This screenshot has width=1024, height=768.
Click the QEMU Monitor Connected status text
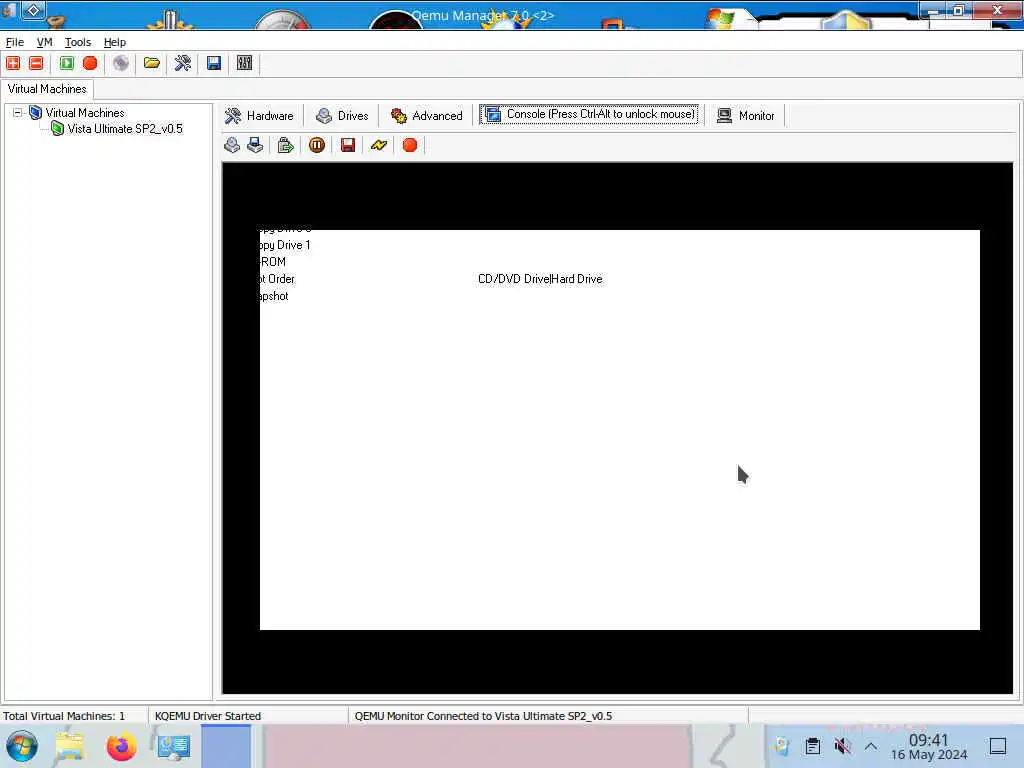(x=483, y=716)
